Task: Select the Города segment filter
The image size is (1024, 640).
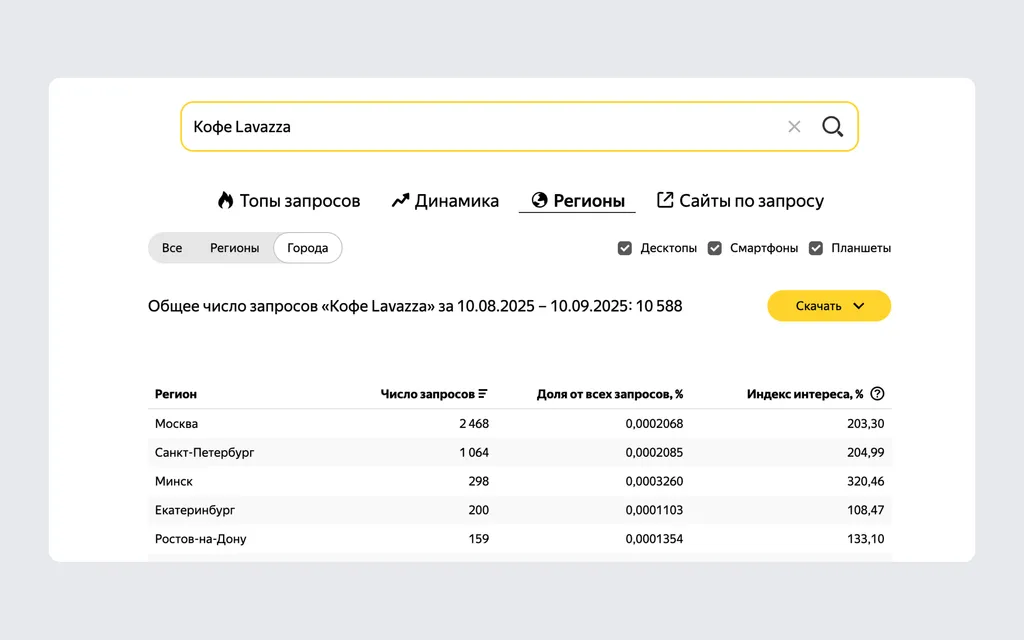Action: click(x=308, y=248)
